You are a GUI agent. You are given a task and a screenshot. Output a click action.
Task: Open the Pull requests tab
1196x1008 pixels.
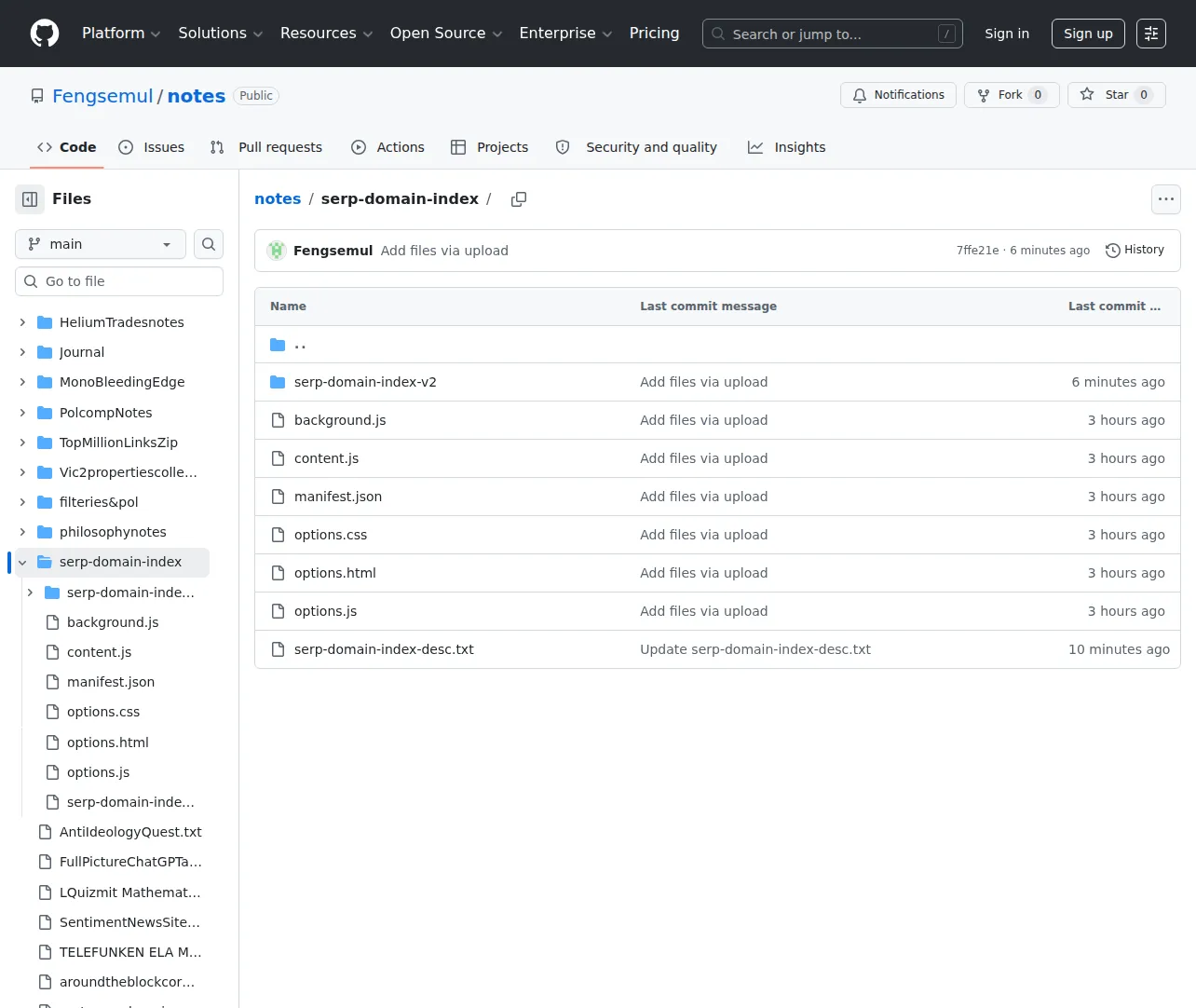click(x=266, y=147)
